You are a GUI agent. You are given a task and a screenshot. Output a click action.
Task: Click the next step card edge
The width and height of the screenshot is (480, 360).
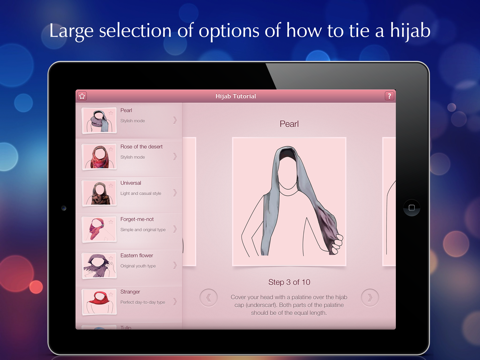coord(389,201)
